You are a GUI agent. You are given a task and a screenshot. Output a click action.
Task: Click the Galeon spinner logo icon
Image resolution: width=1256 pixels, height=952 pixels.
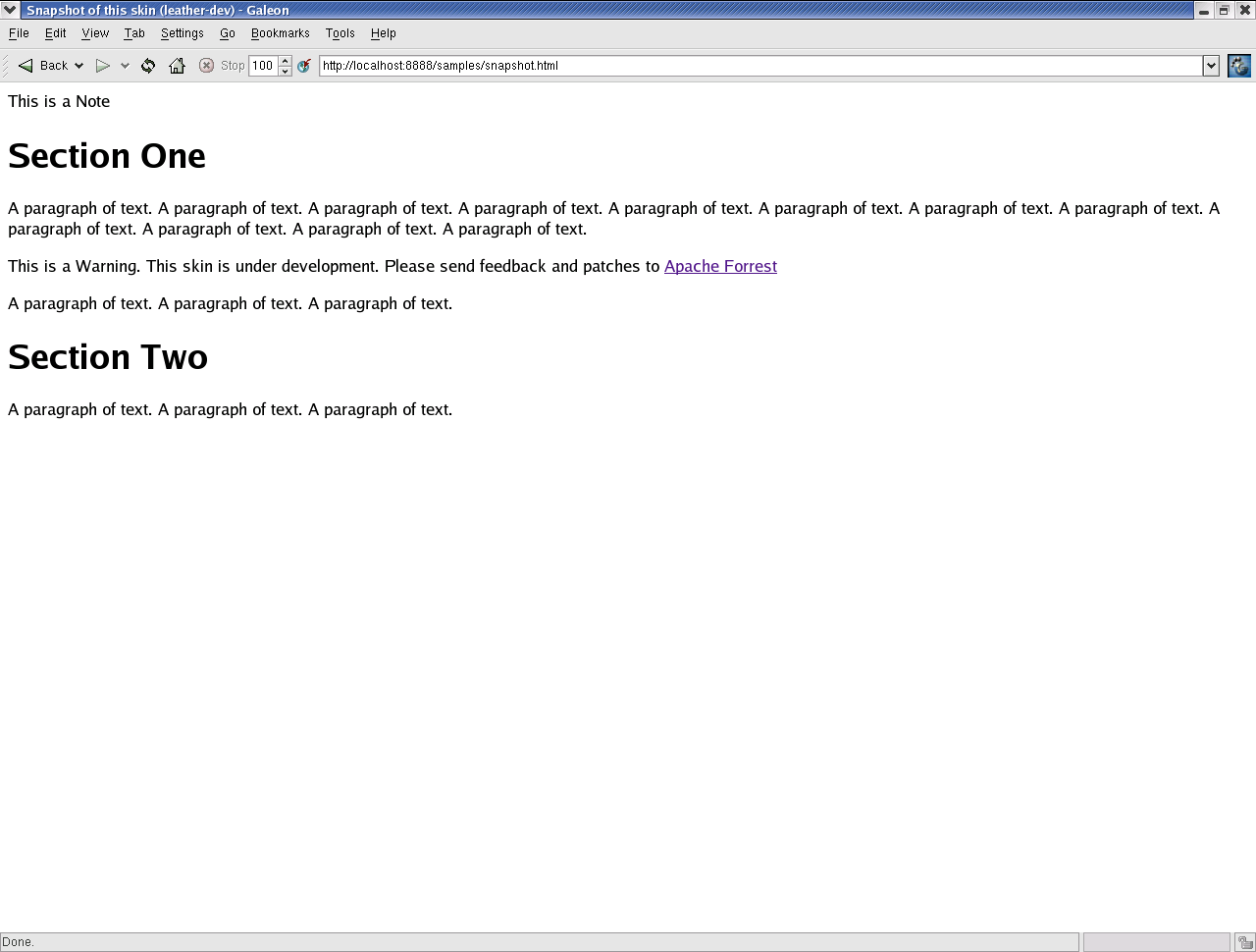pos(1239,66)
